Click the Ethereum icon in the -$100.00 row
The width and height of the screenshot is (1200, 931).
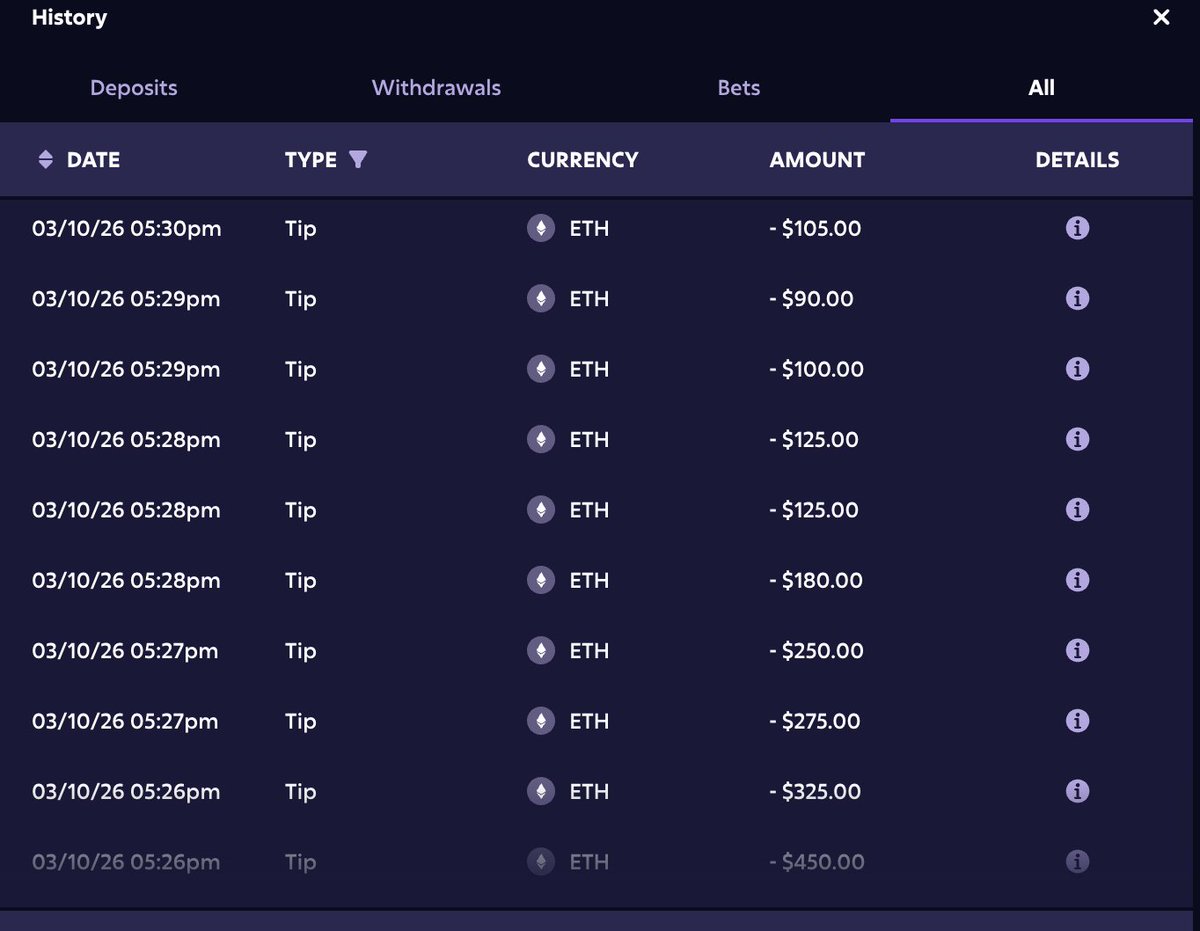(x=541, y=369)
